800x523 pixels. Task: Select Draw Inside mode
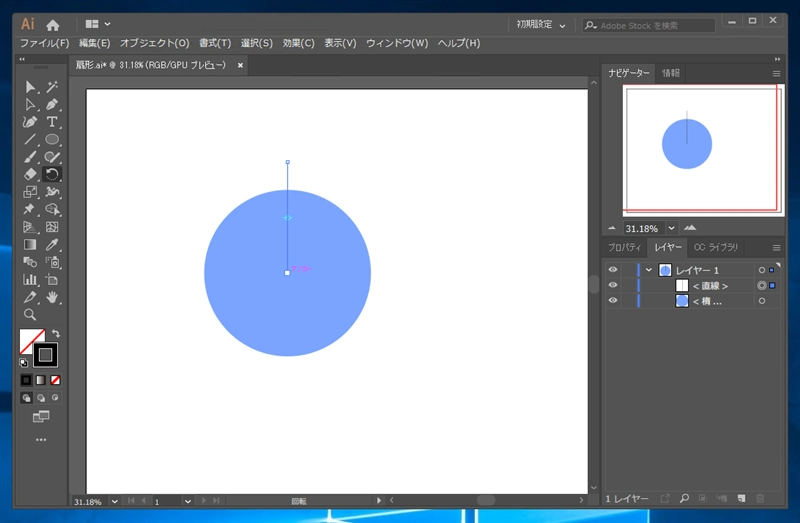tap(55, 397)
